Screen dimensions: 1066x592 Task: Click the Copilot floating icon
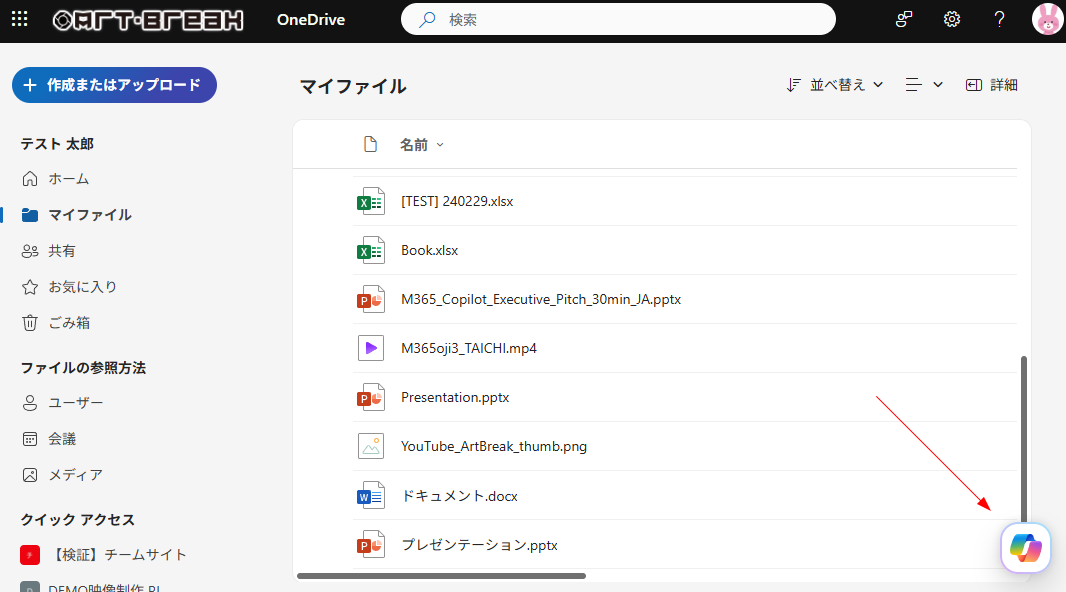tap(1025, 547)
